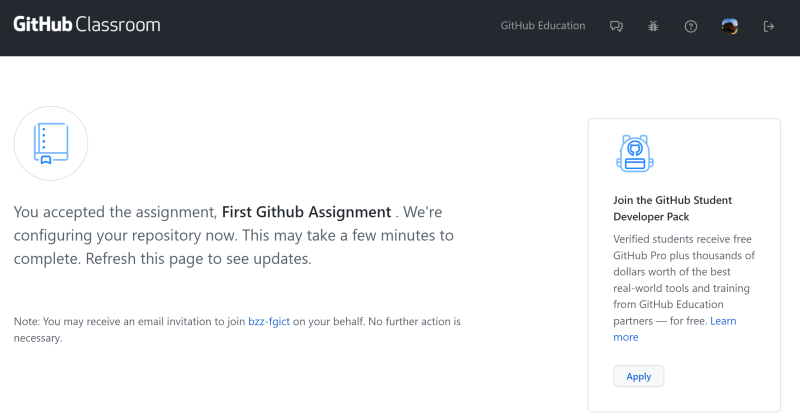Image resolution: width=800 pixels, height=420 pixels.
Task: Click the You accepted the assignment text
Action: click(116, 212)
